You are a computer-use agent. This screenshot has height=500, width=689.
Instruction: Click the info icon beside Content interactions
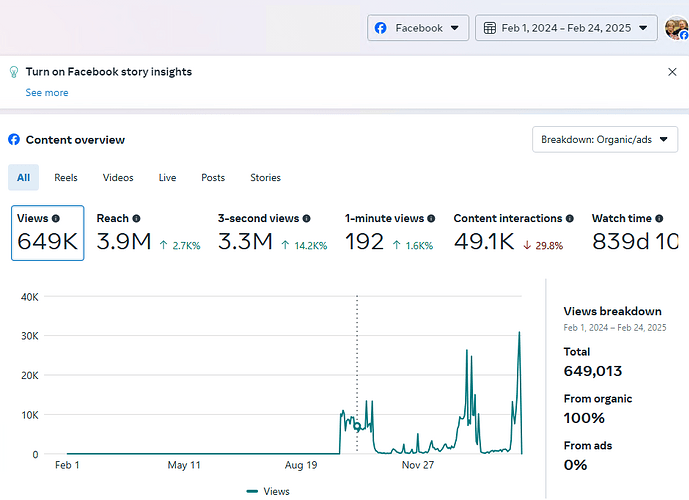(x=570, y=218)
